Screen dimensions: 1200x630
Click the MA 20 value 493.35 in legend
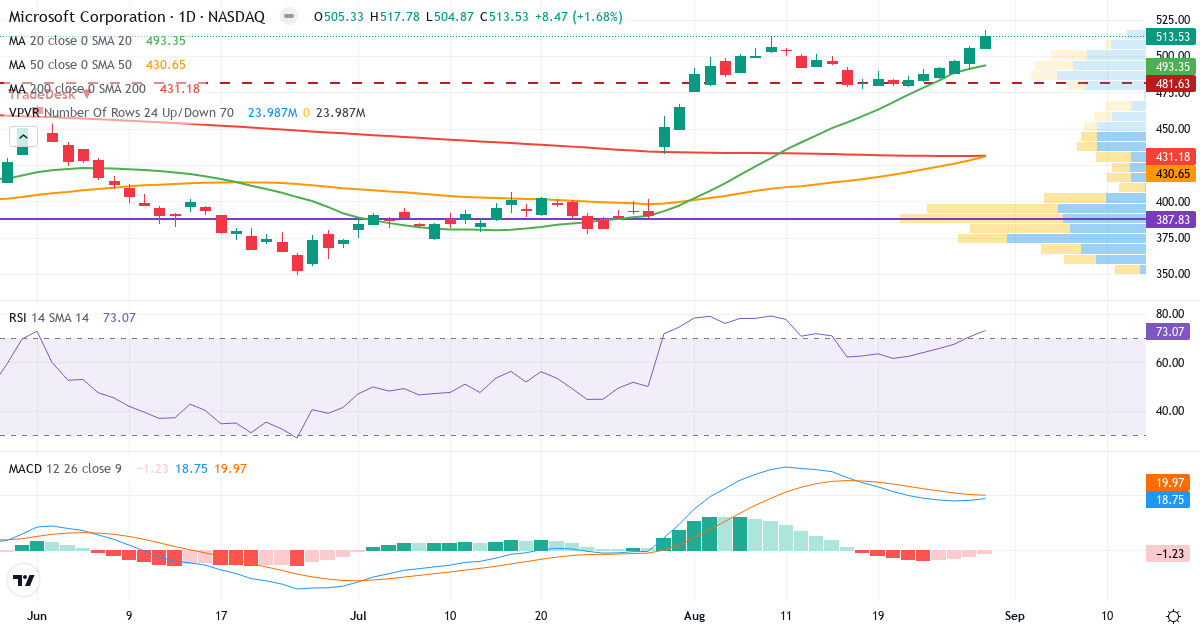click(166, 40)
